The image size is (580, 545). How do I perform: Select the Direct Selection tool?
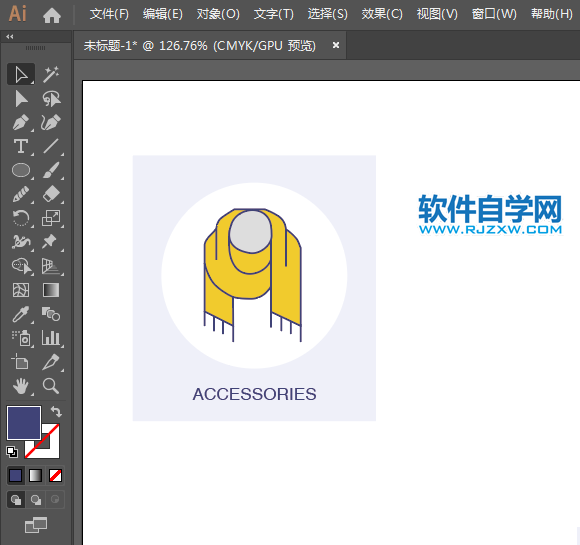coord(21,99)
